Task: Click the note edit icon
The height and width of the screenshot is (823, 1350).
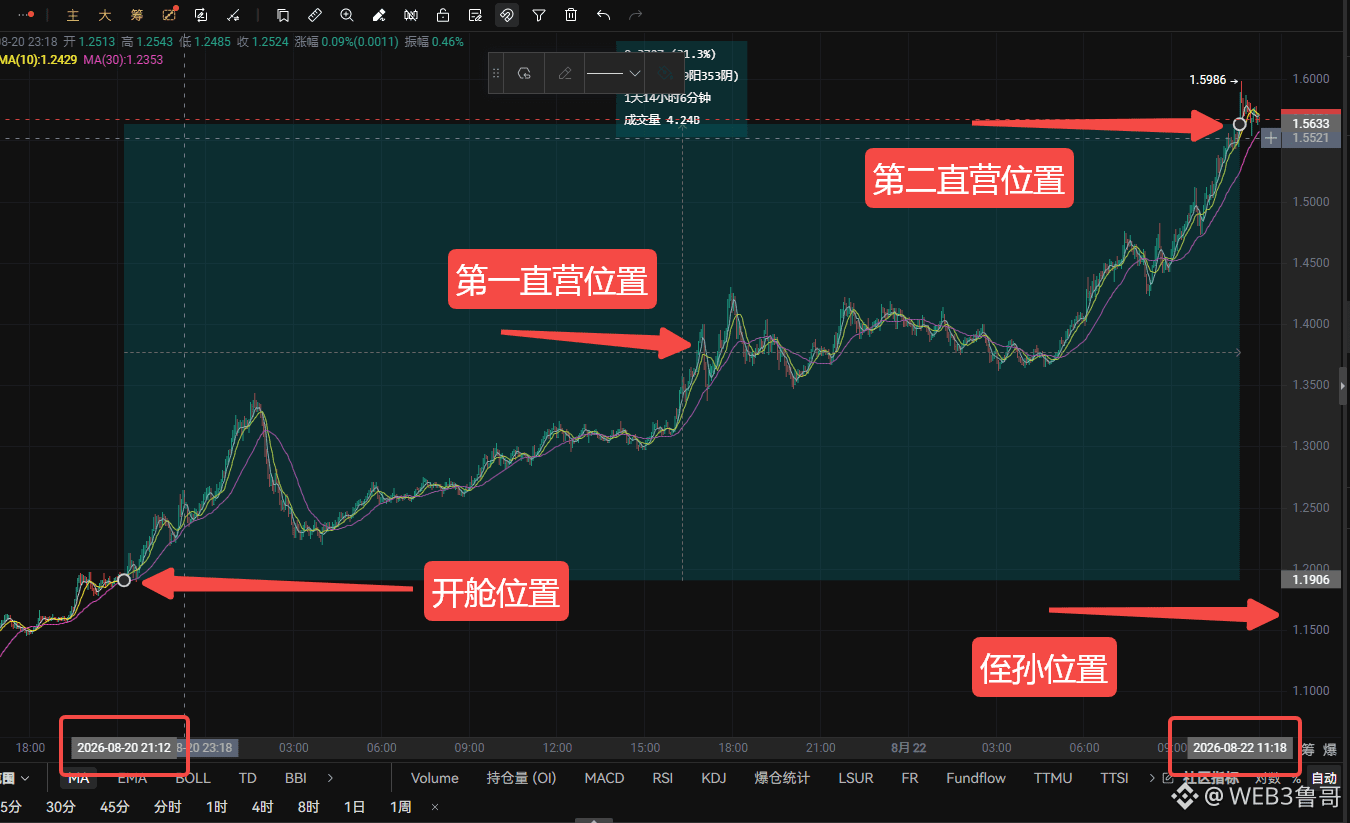Action: click(475, 15)
